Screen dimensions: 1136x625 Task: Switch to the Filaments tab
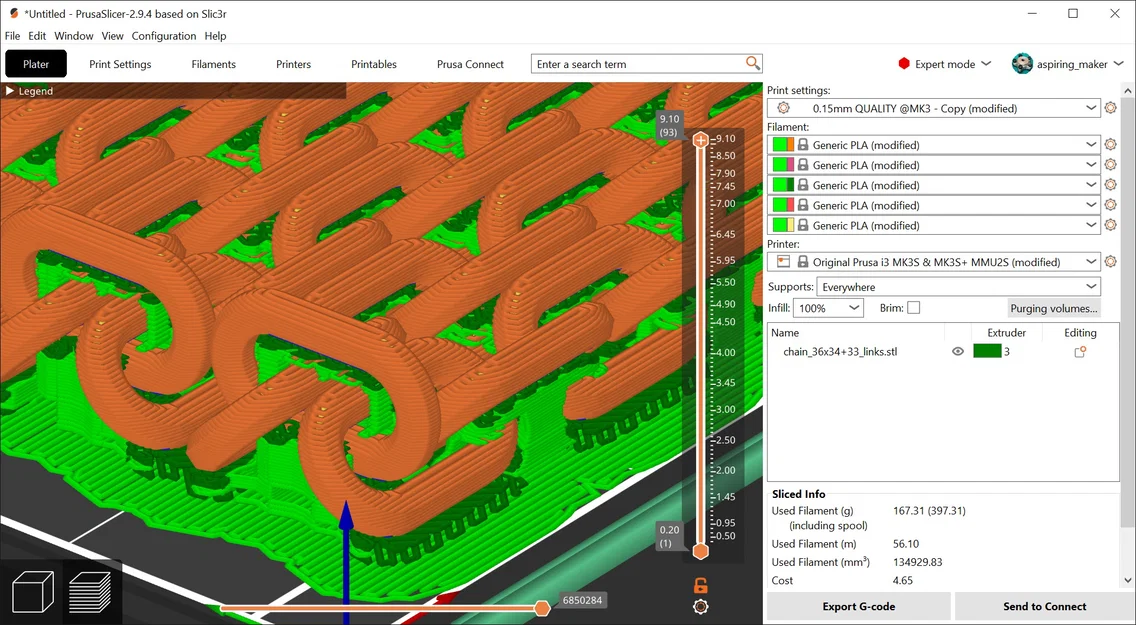(214, 64)
